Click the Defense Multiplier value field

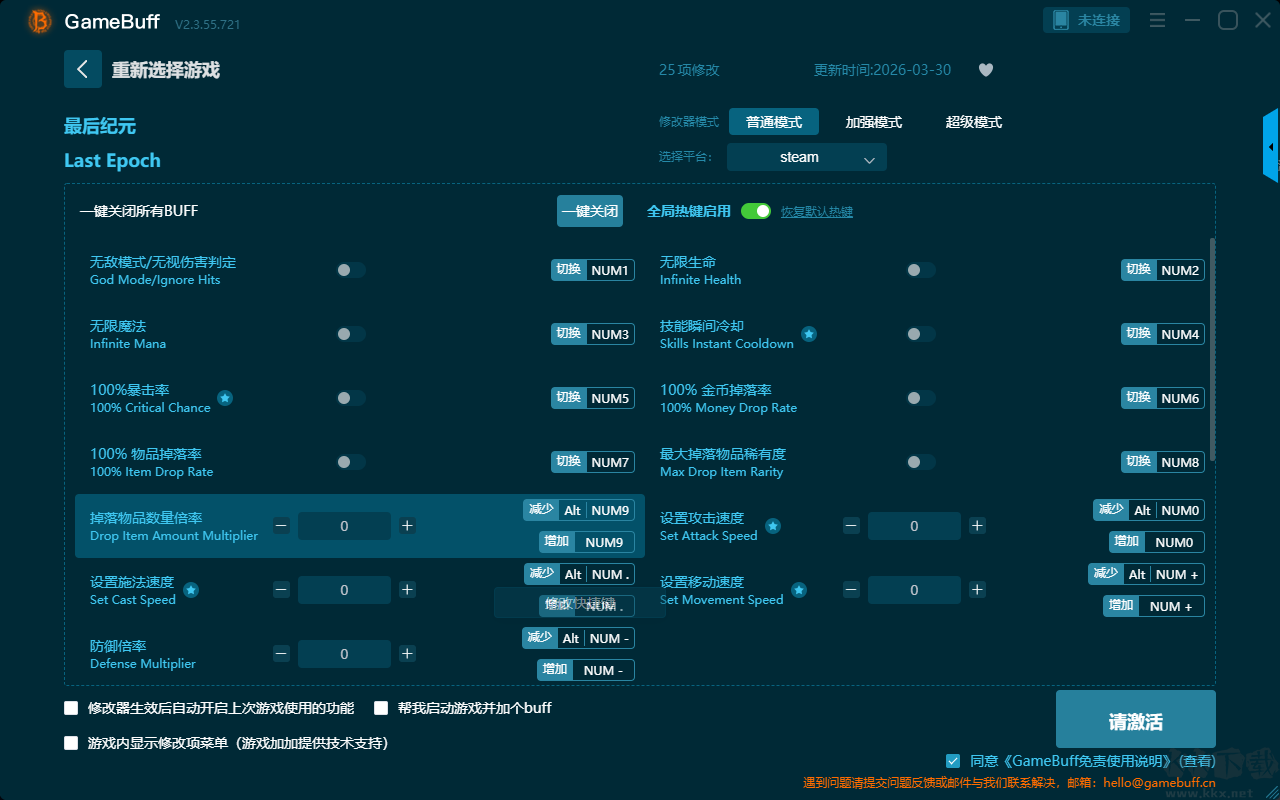pos(344,654)
